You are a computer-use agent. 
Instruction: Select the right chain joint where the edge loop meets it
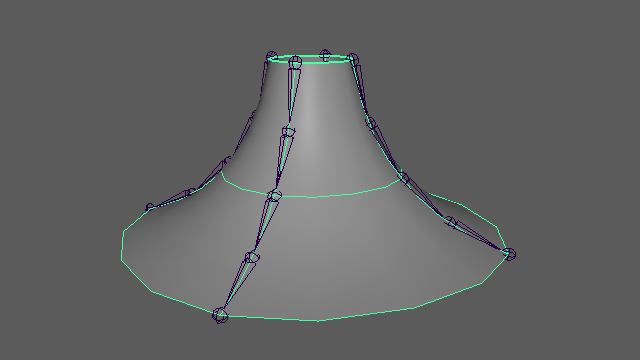(x=404, y=177)
